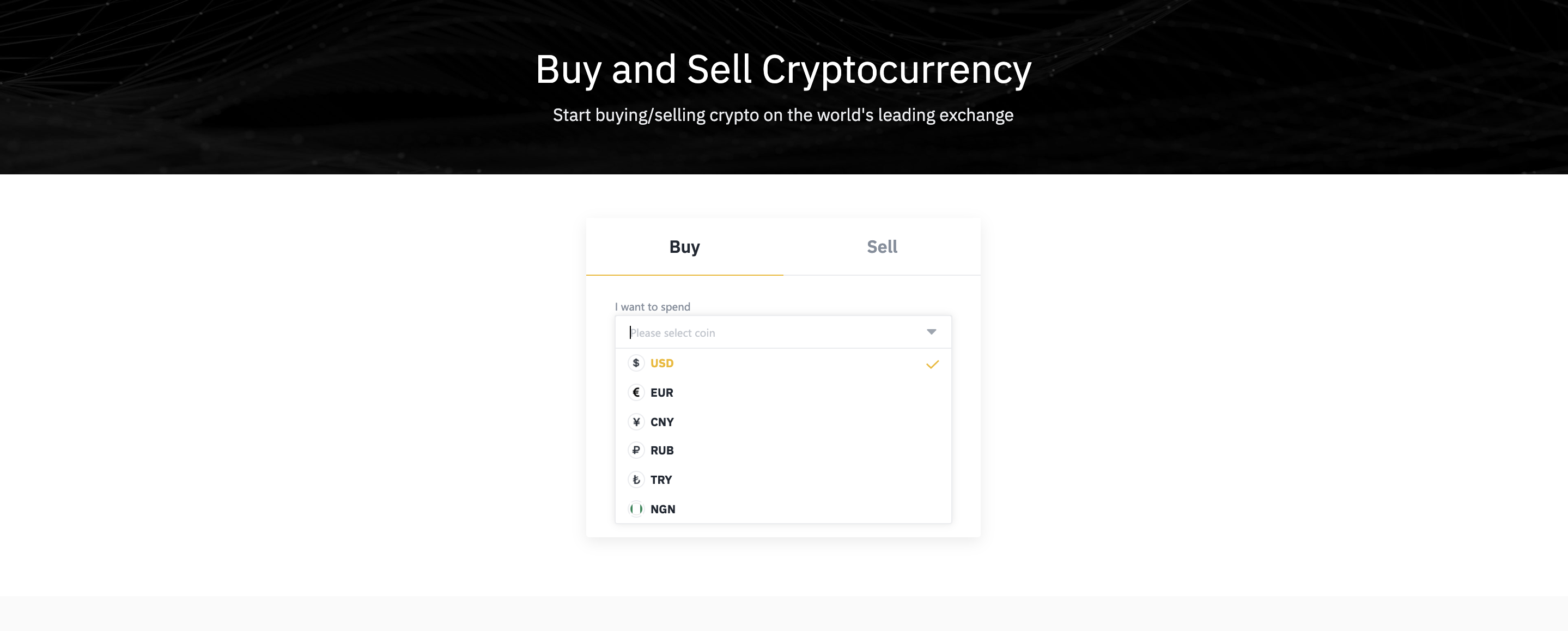
Task: Click the Nigerian flag icon beside NGN
Action: click(635, 508)
